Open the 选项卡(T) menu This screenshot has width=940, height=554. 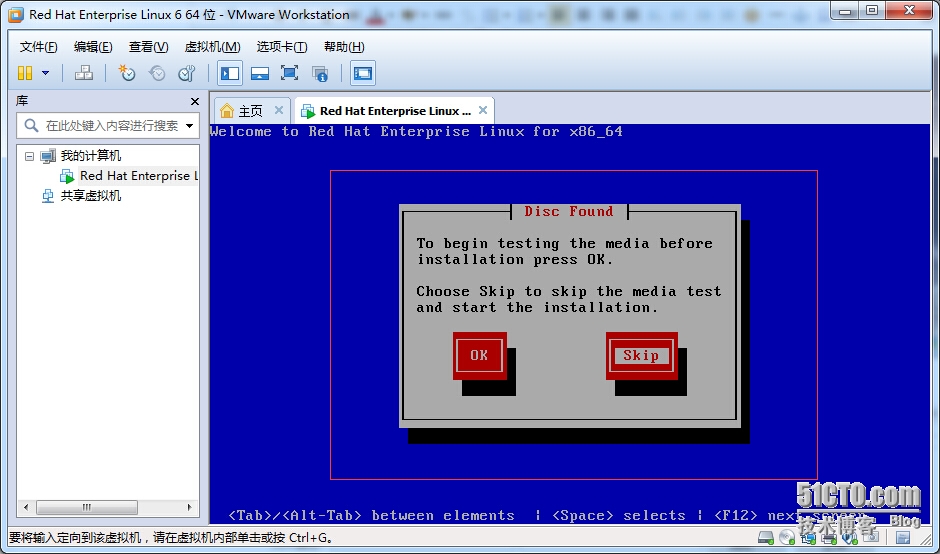pos(282,47)
